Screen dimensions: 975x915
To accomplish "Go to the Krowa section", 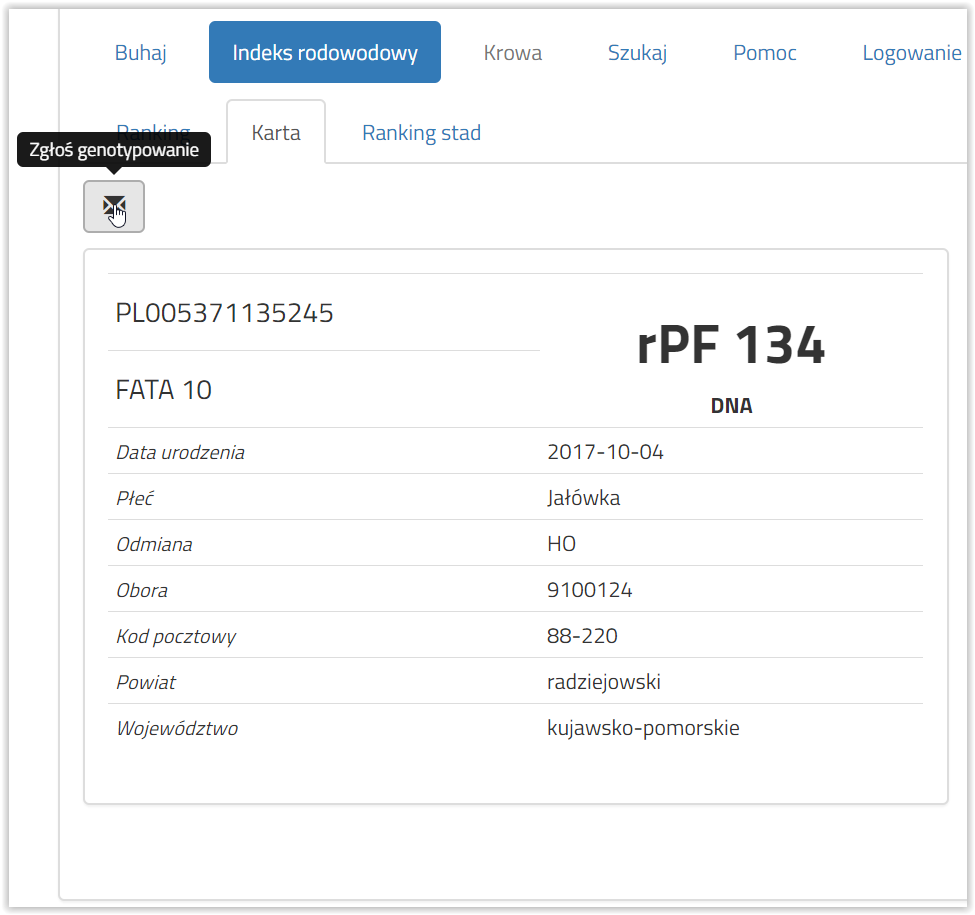I will coord(513,53).
